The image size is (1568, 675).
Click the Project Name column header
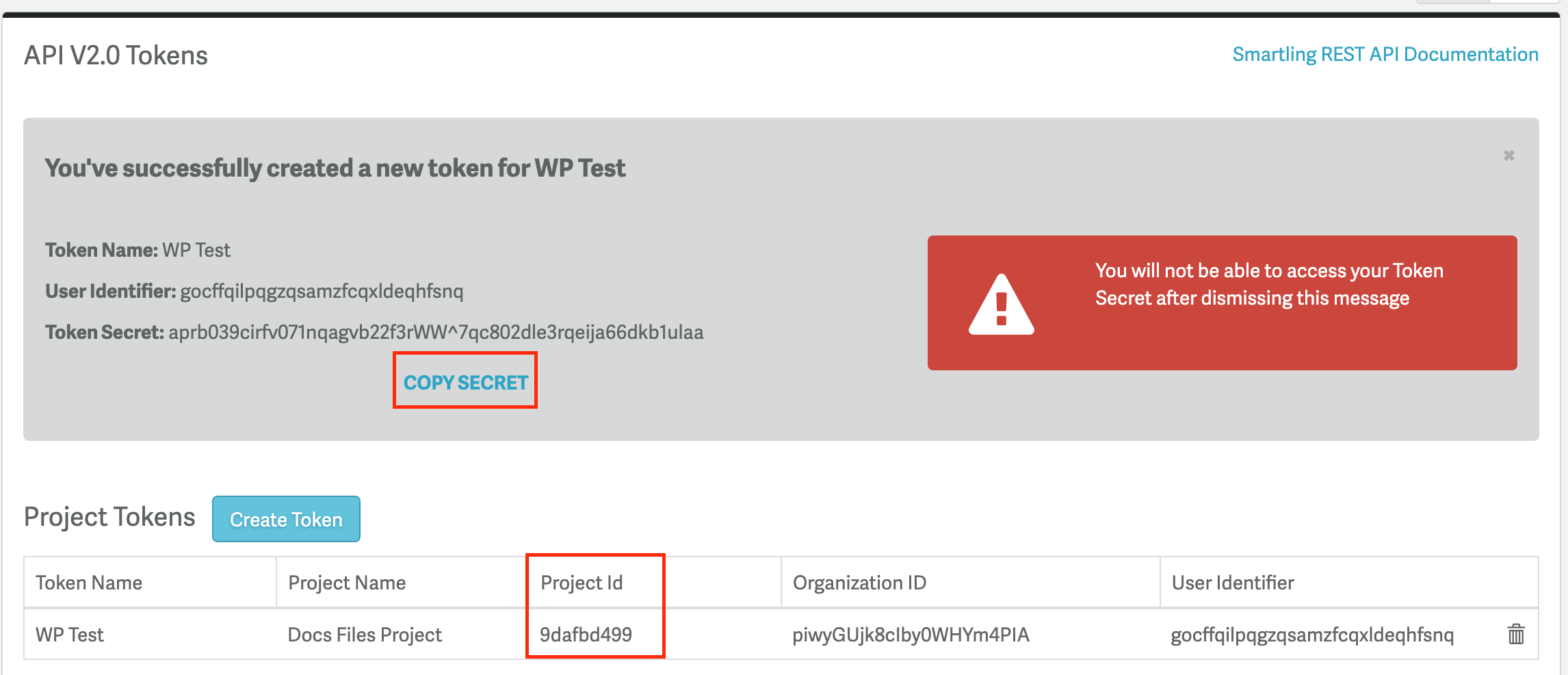click(x=347, y=583)
